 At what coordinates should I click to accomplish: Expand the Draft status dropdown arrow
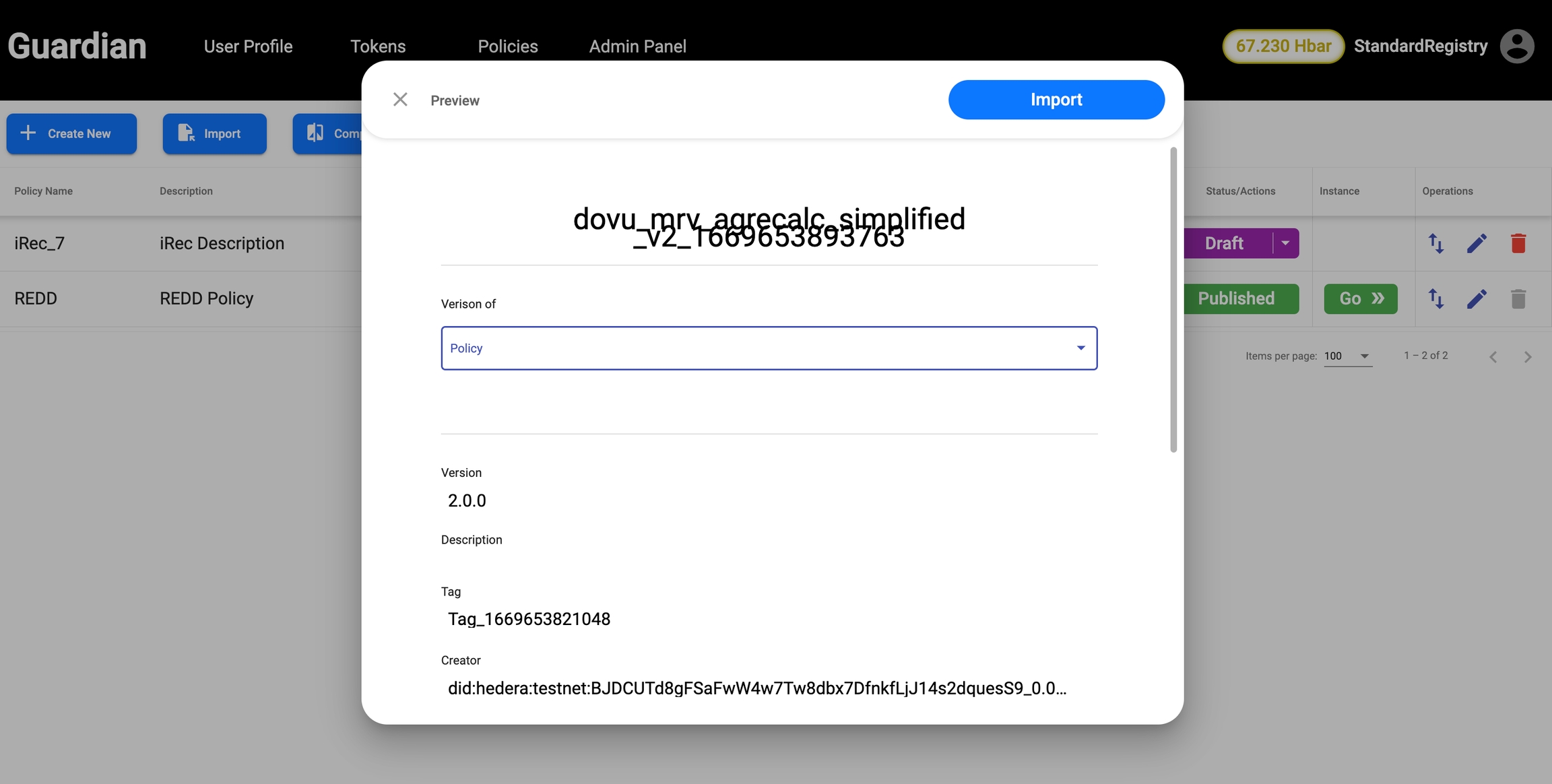pos(1285,243)
